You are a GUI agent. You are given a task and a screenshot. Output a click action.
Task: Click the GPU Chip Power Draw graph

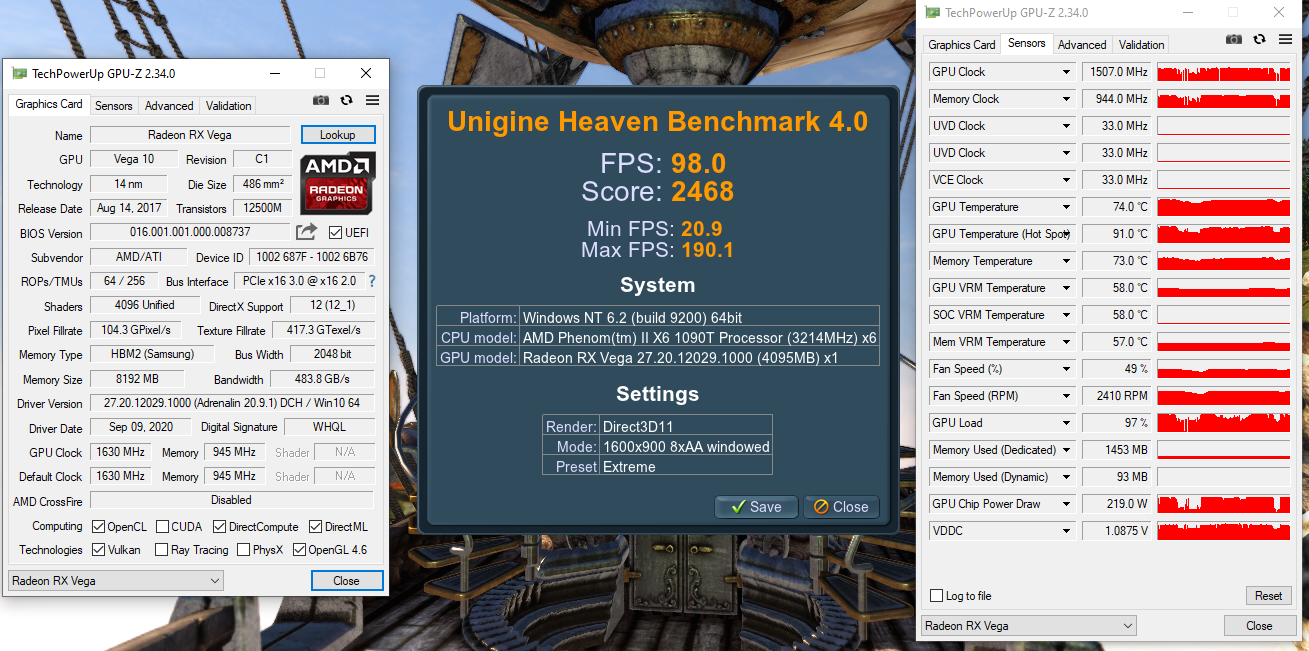click(x=1224, y=504)
